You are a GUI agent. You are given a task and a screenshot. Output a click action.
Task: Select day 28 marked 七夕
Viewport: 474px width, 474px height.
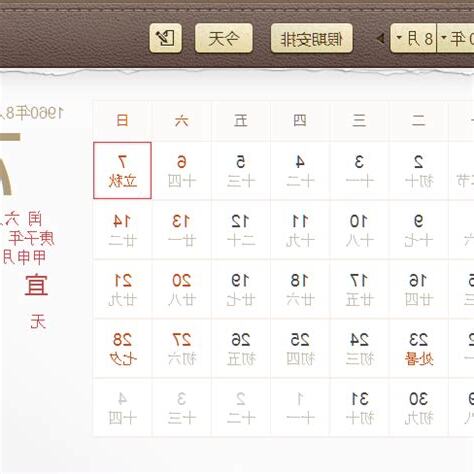122,348
